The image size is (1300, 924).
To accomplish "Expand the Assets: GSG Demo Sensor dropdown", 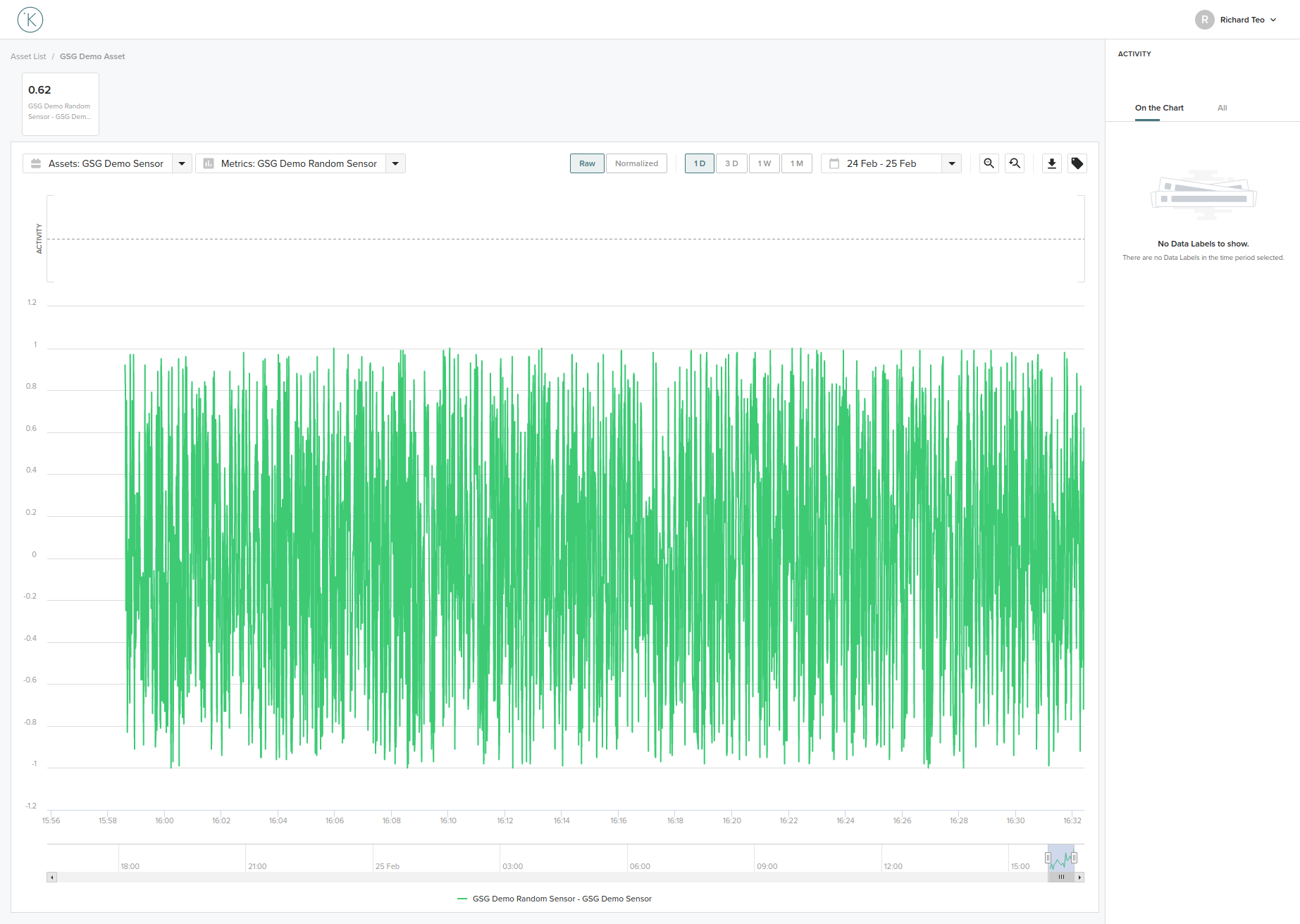I will [x=182, y=163].
